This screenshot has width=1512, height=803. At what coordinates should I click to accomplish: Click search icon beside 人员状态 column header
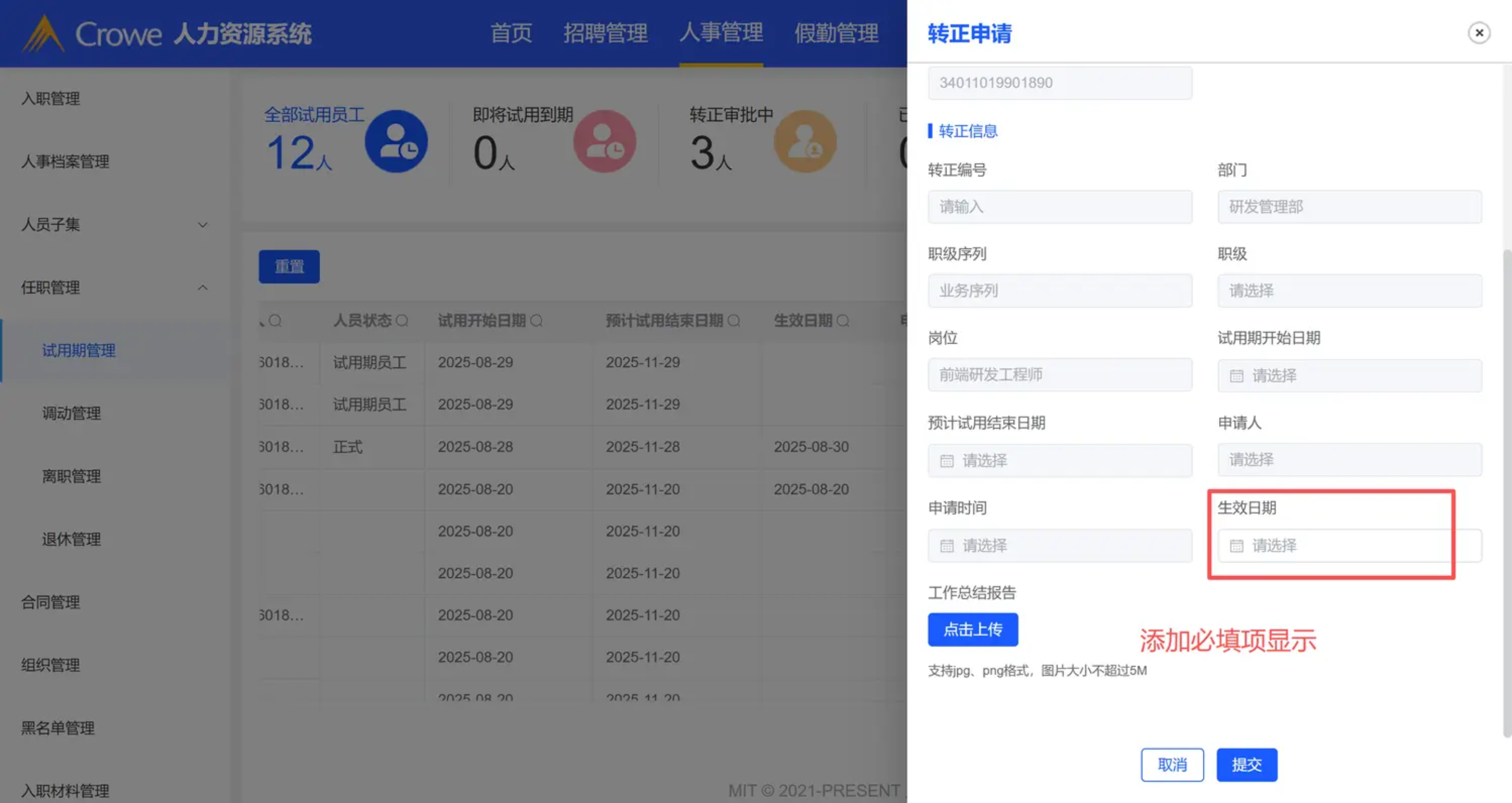point(402,321)
